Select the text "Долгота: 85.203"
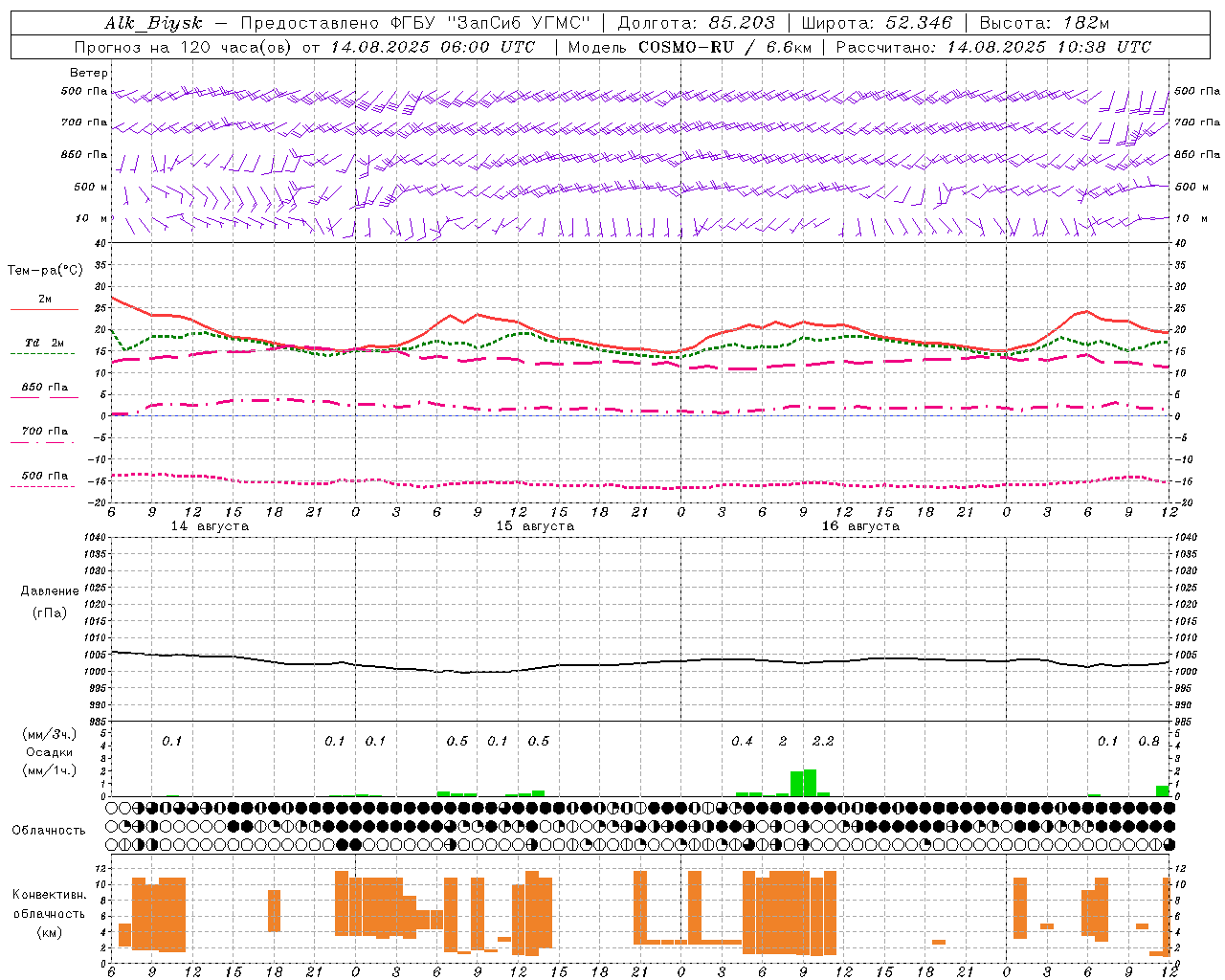Screen dimensions: 1225x980 tap(696, 23)
